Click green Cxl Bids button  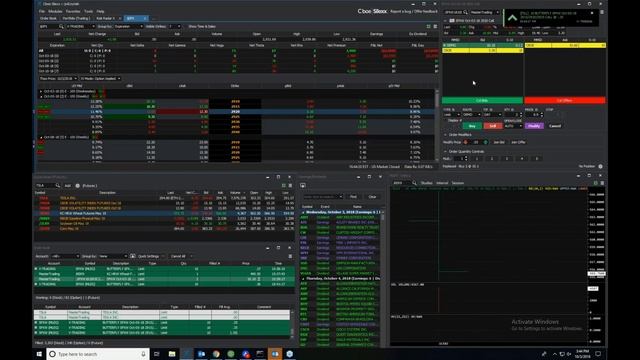(x=482, y=100)
